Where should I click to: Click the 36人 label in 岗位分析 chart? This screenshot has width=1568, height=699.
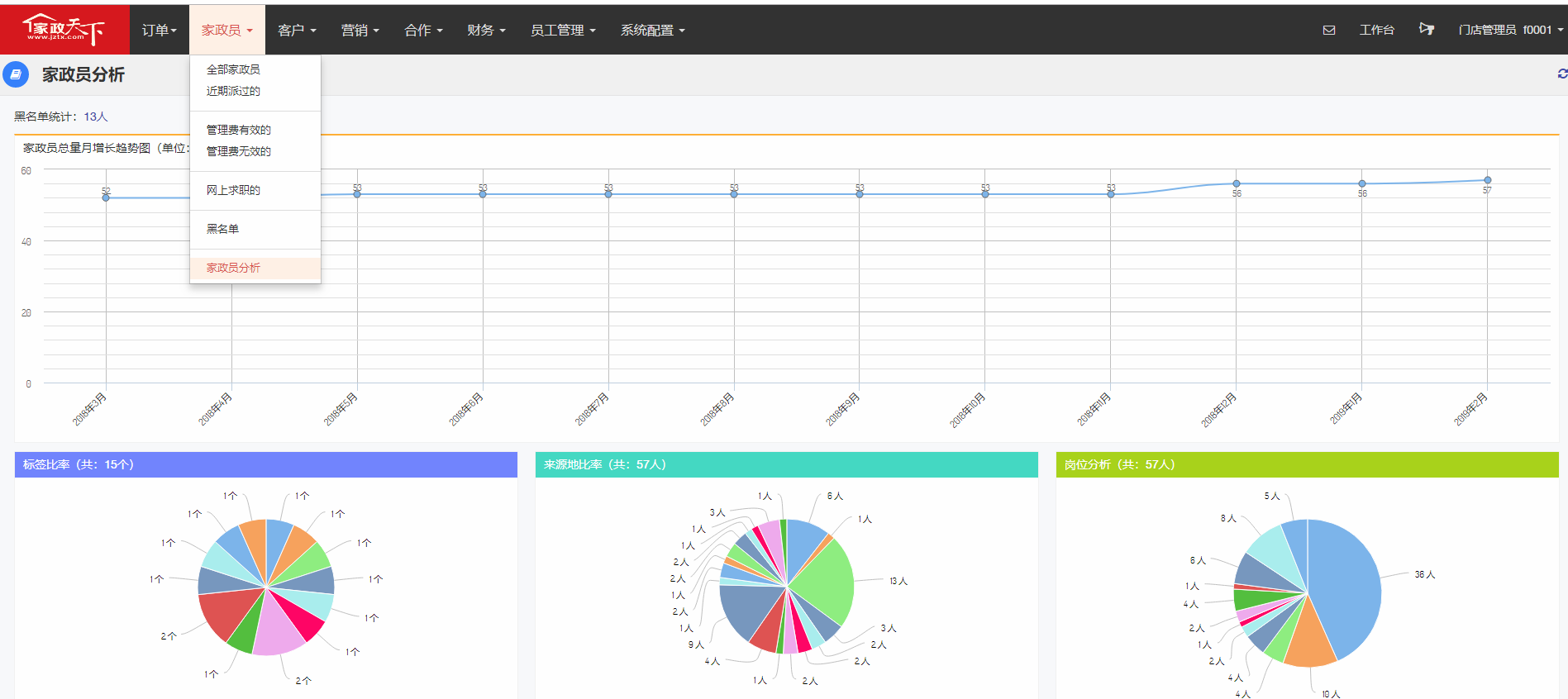[x=1425, y=574]
